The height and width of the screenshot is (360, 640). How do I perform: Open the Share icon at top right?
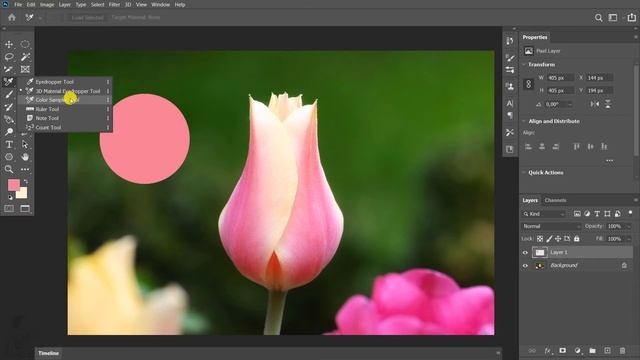[632, 18]
